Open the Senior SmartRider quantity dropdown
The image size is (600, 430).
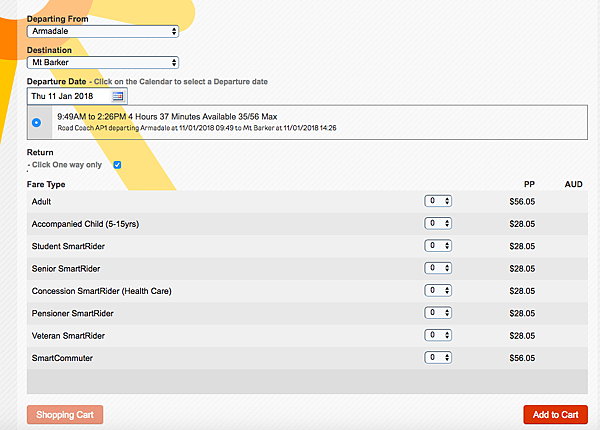click(x=438, y=268)
